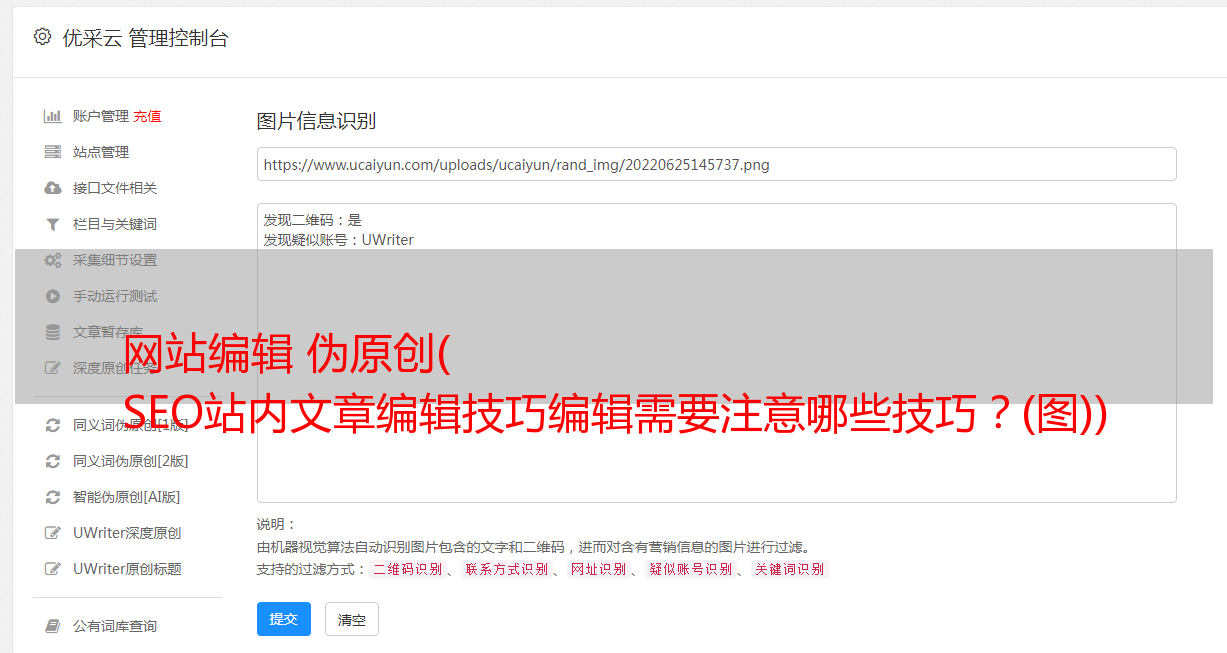Click inside the recognition result text area
The height and width of the screenshot is (653, 1227).
coord(716,353)
